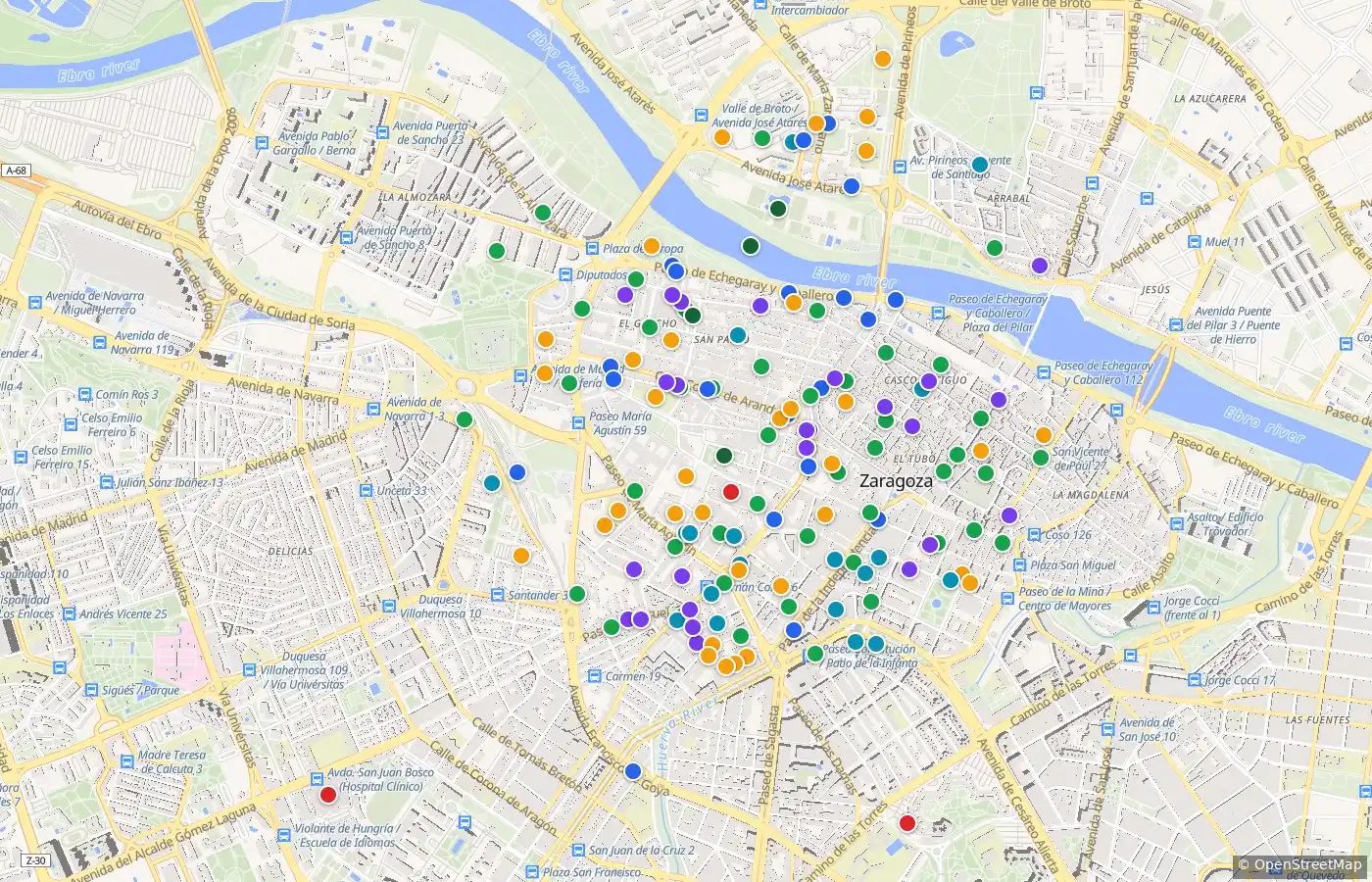Open the OpenStreetMap attribution link
1372x882 pixels.
(1307, 864)
